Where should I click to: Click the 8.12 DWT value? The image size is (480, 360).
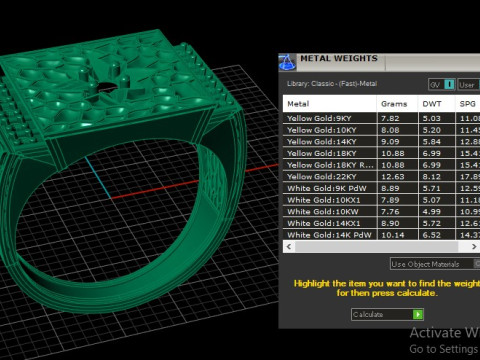[432, 177]
